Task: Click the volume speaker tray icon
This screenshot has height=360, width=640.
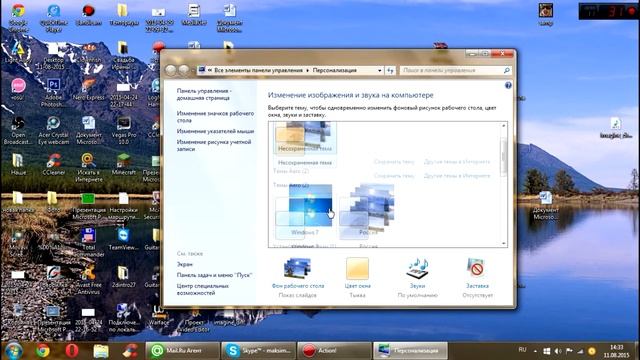Action: (x=558, y=351)
